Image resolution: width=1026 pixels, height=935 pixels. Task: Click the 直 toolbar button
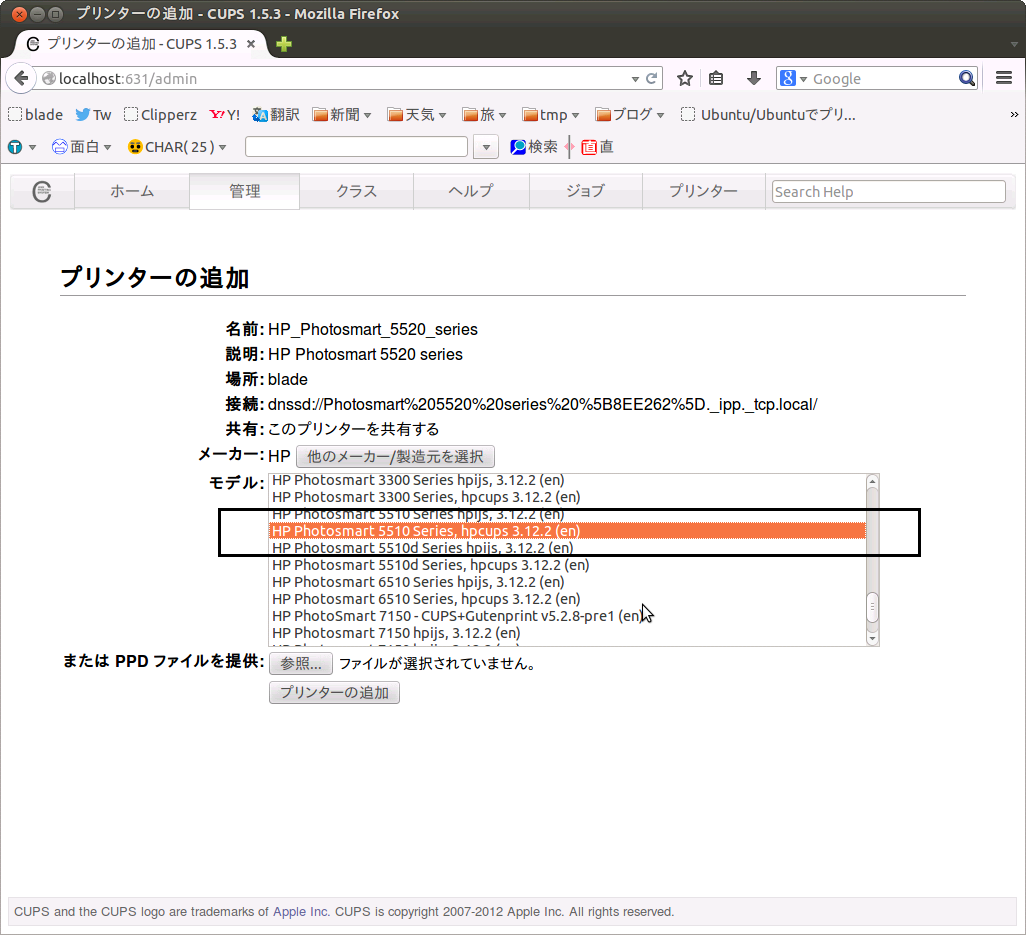point(597,147)
